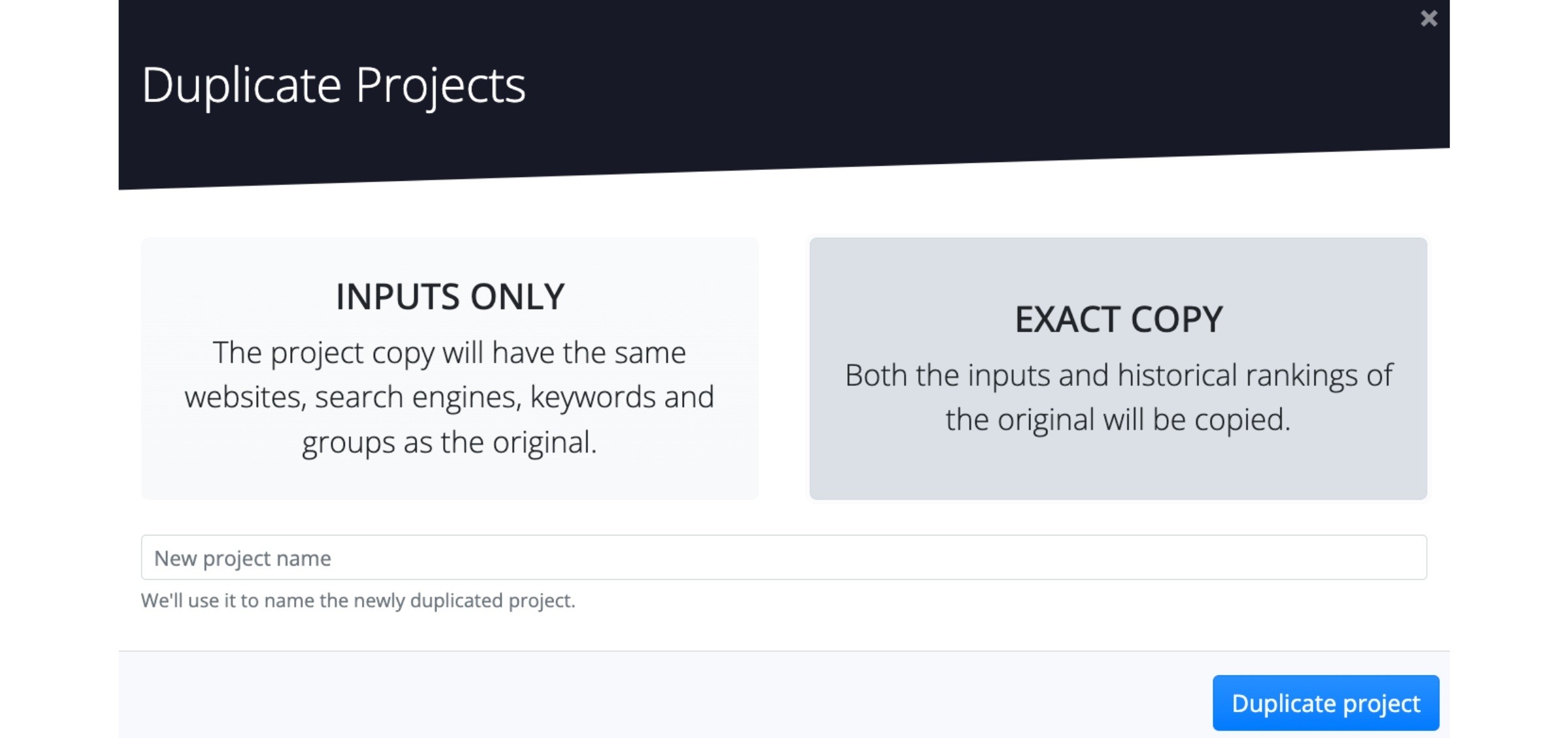This screenshot has height=738, width=1568.
Task: Click the INPUTS ONLY heading text
Action: coord(449,297)
